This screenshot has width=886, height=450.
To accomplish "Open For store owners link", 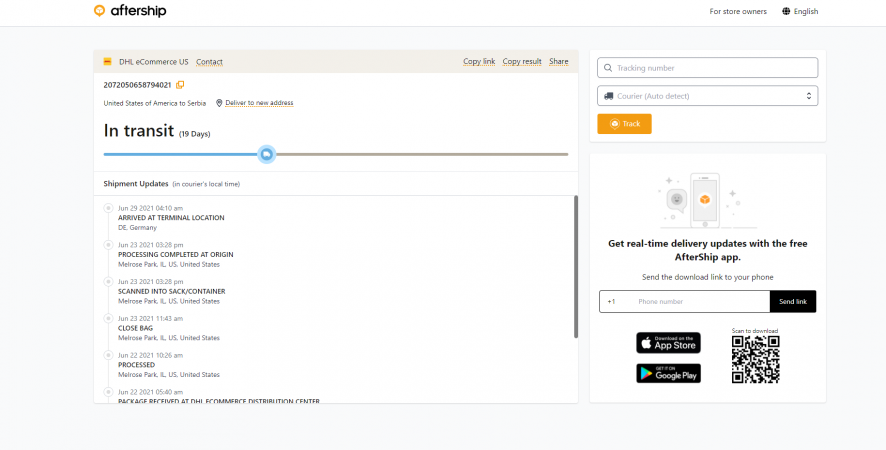I will click(738, 11).
